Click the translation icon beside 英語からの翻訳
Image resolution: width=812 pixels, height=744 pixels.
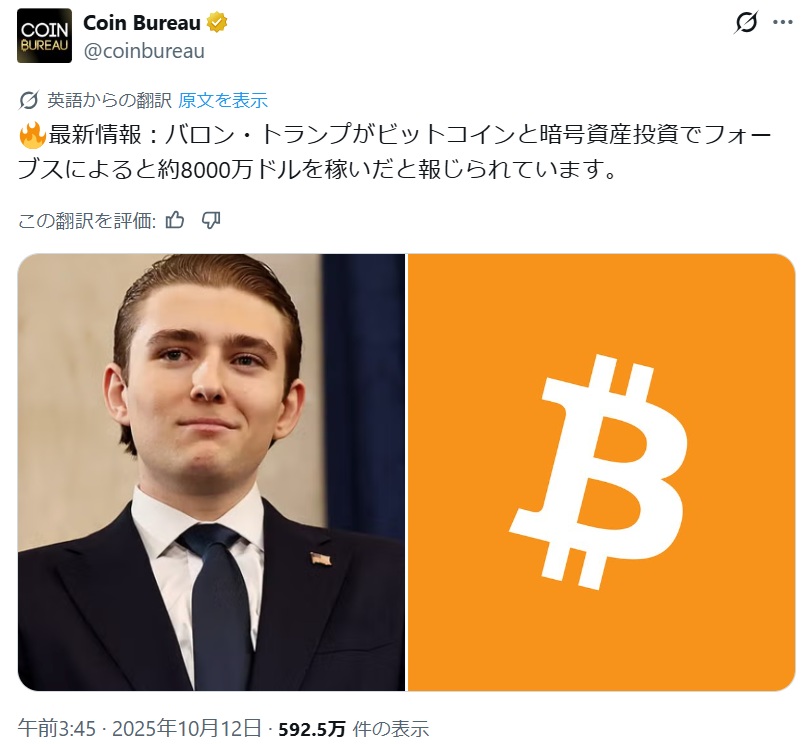click(29, 100)
